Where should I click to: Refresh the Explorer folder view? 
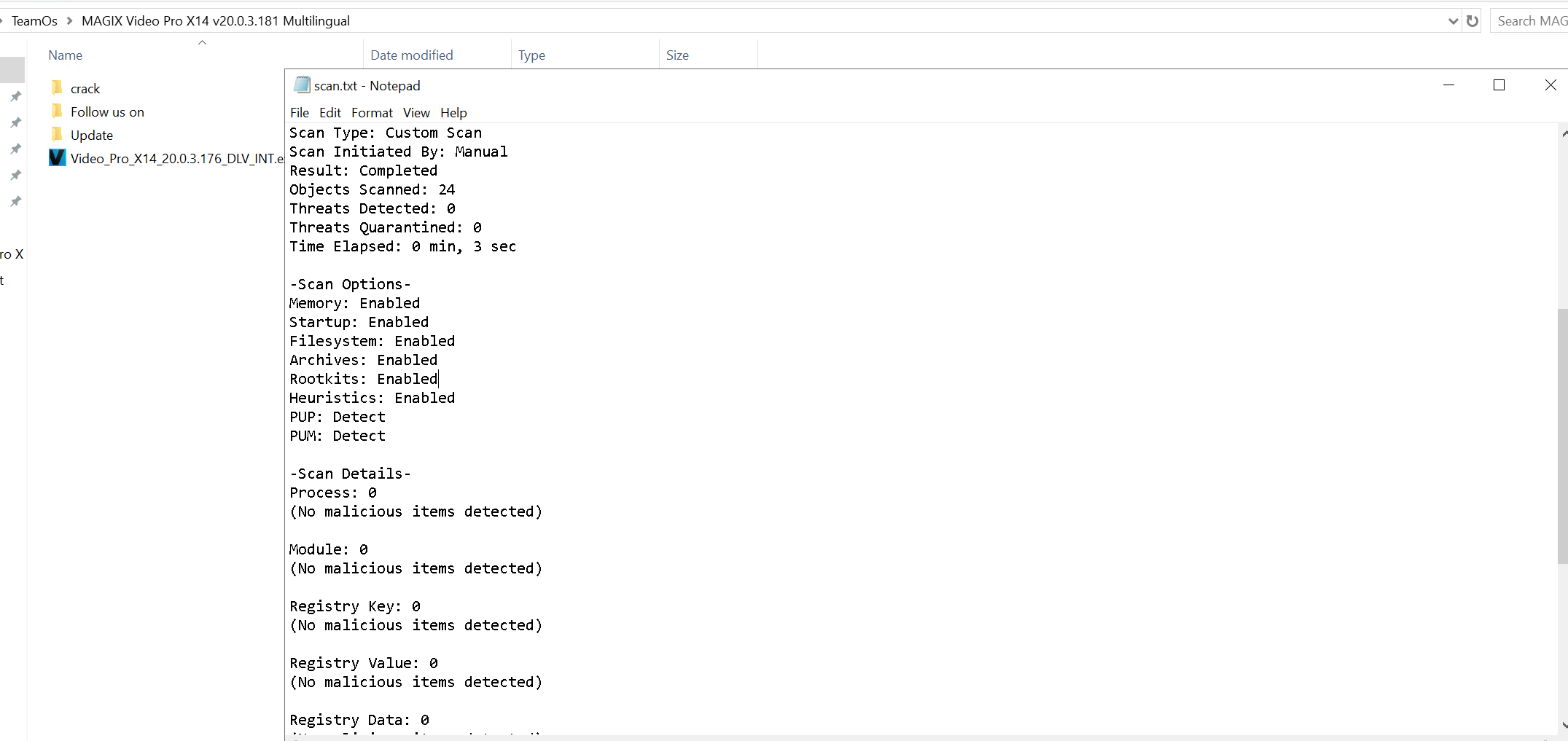point(1473,21)
